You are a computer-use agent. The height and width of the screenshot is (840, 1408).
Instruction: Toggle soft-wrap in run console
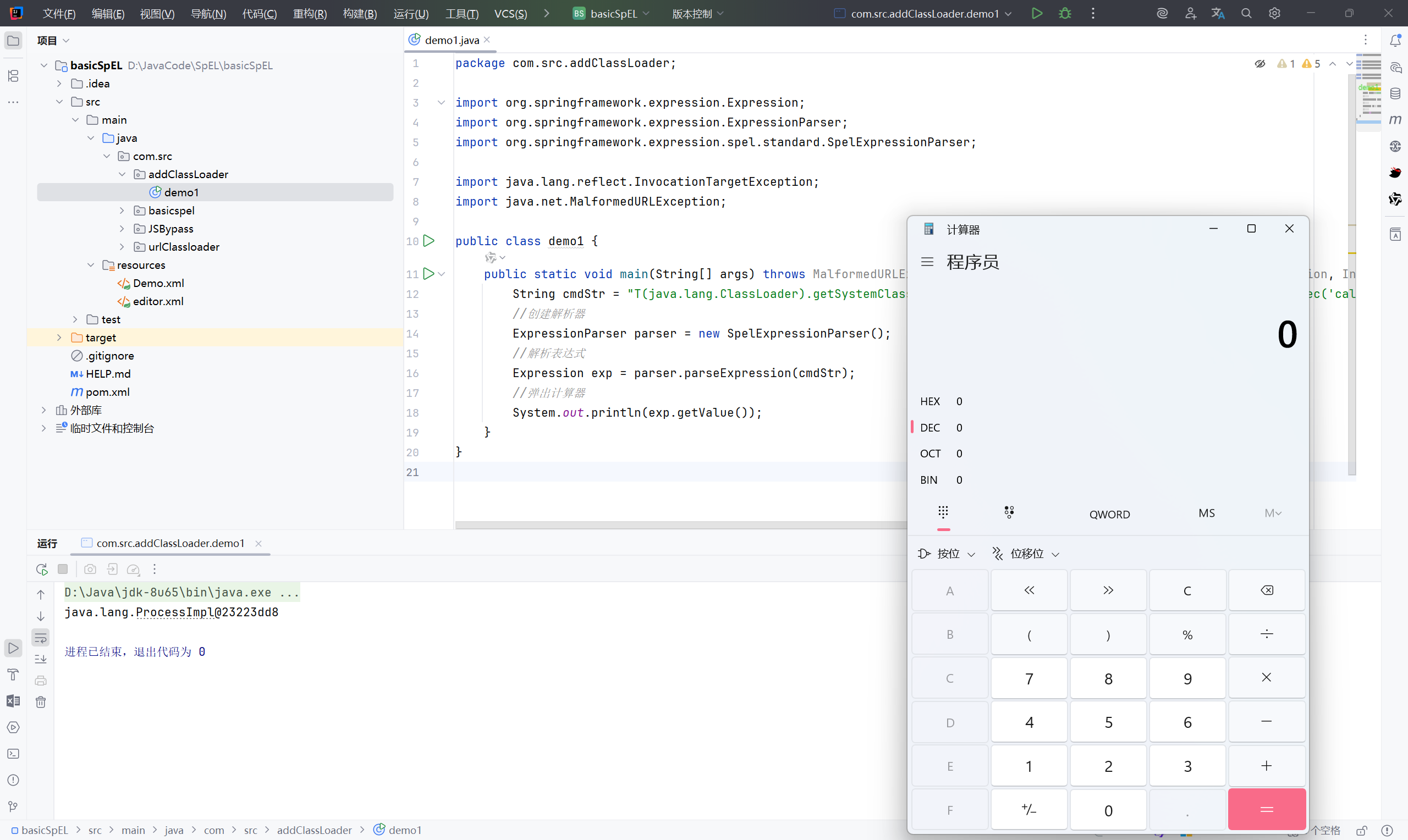point(41,638)
